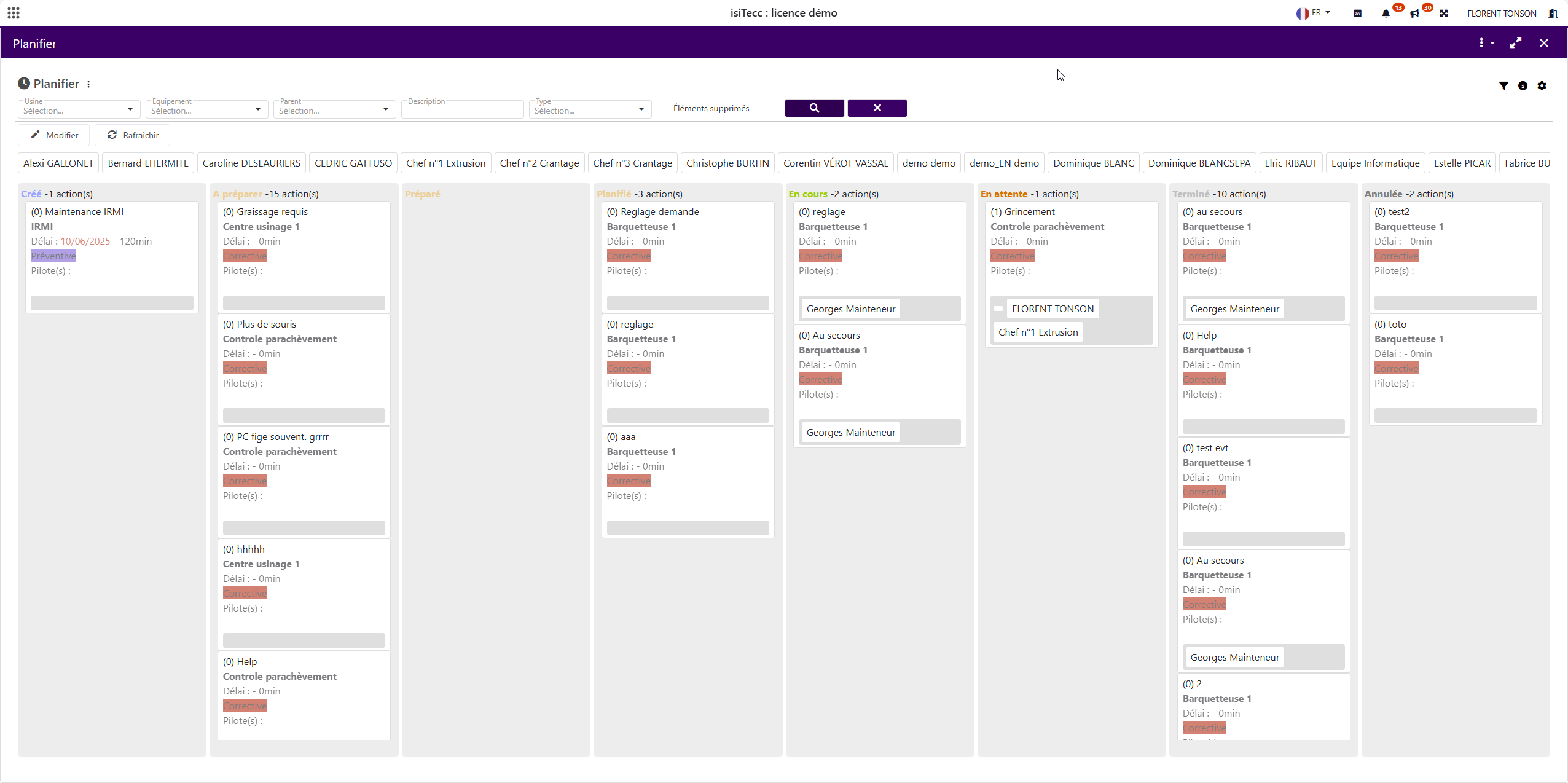Image resolution: width=1568 pixels, height=783 pixels.
Task: Click the Préventive tag on Maintenance IRMI
Action: point(53,256)
